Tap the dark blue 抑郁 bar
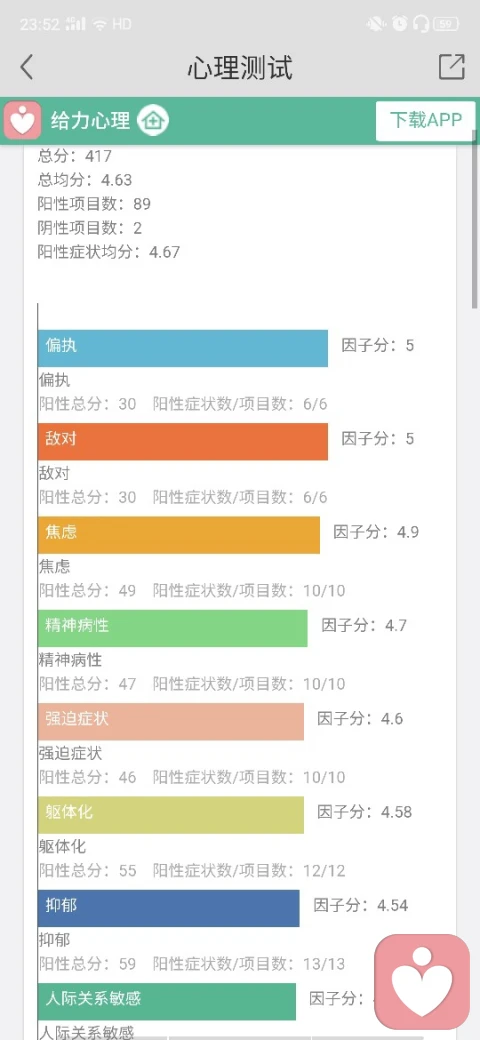Image resolution: width=480 pixels, height=1040 pixels. pyautogui.click(x=168, y=908)
